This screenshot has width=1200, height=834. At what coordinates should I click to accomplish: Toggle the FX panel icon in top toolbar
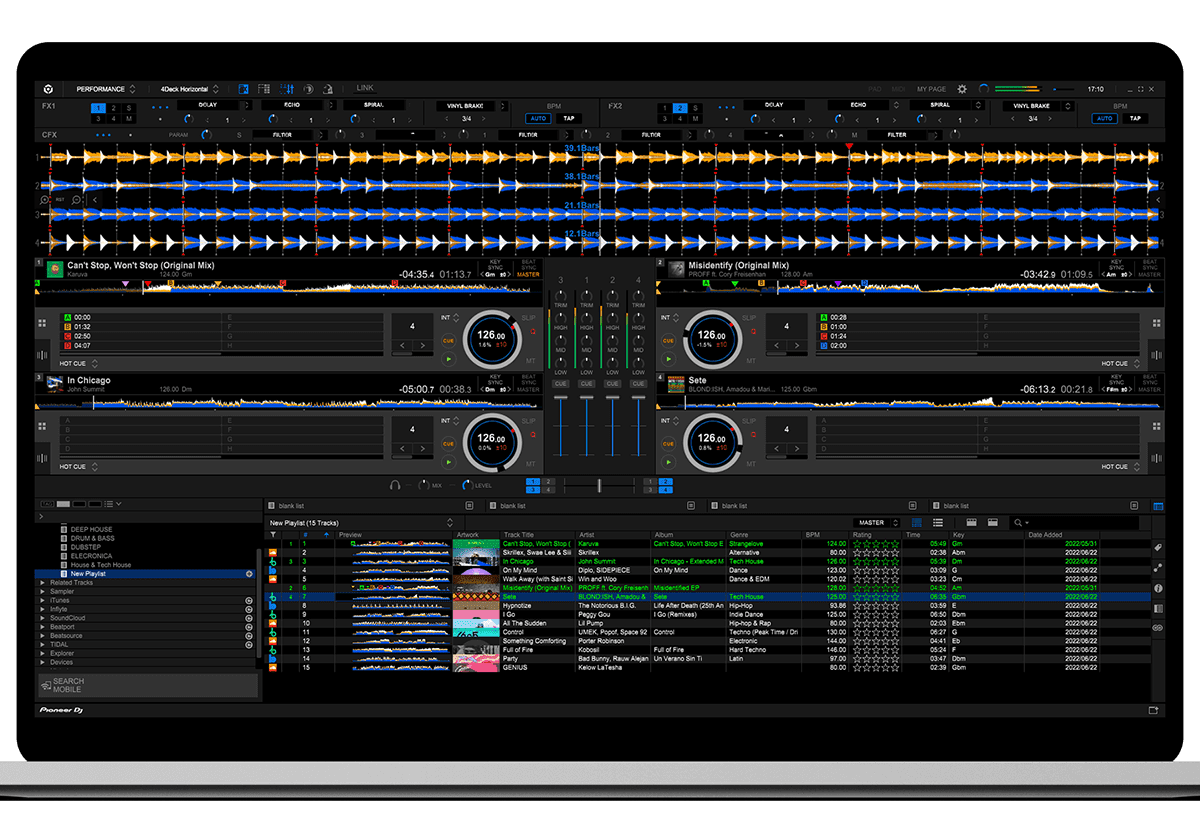[x=243, y=89]
